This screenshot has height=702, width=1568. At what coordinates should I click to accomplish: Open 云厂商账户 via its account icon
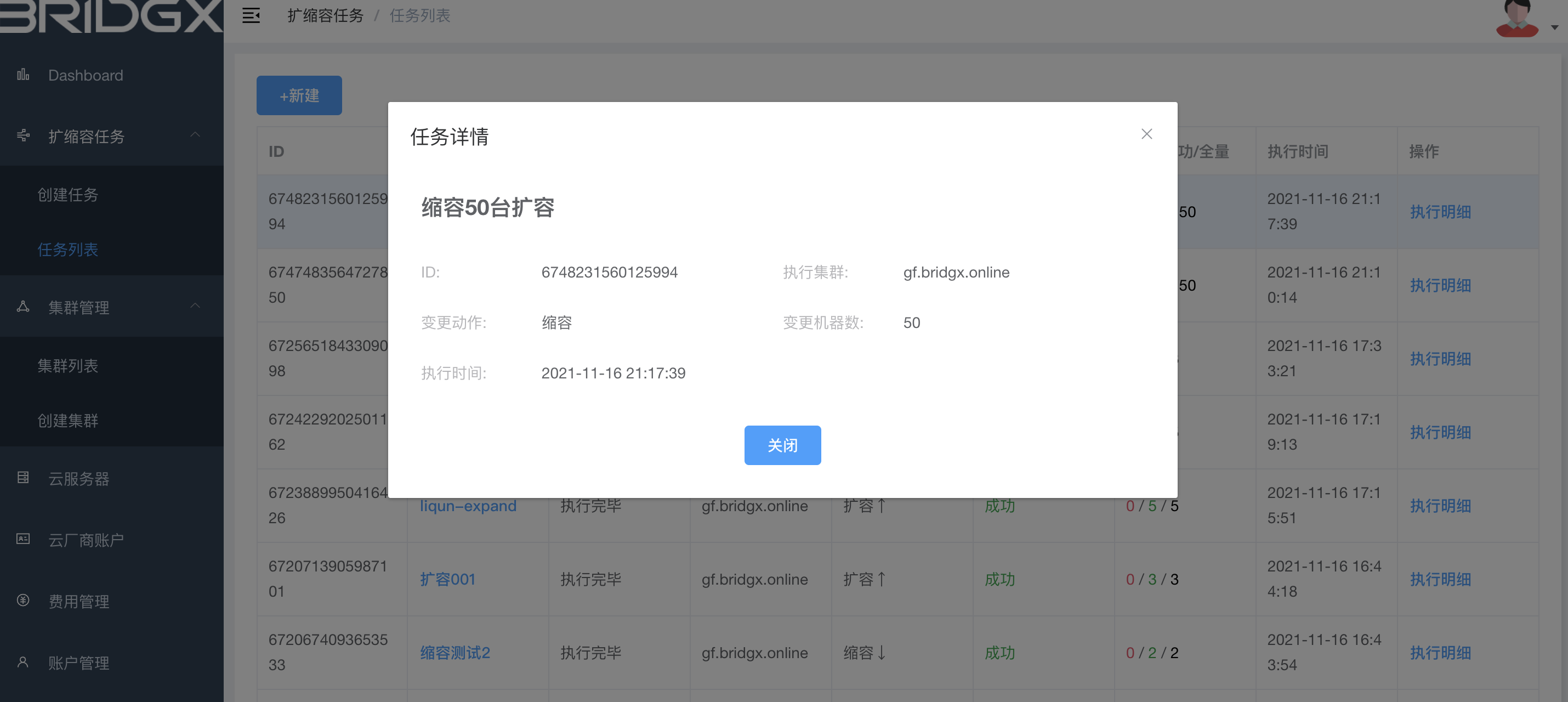tap(22, 540)
